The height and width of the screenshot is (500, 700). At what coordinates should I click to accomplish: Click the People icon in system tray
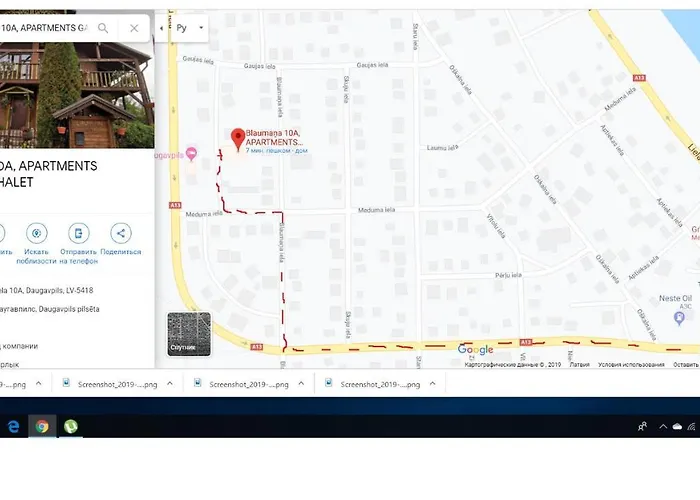pos(642,427)
